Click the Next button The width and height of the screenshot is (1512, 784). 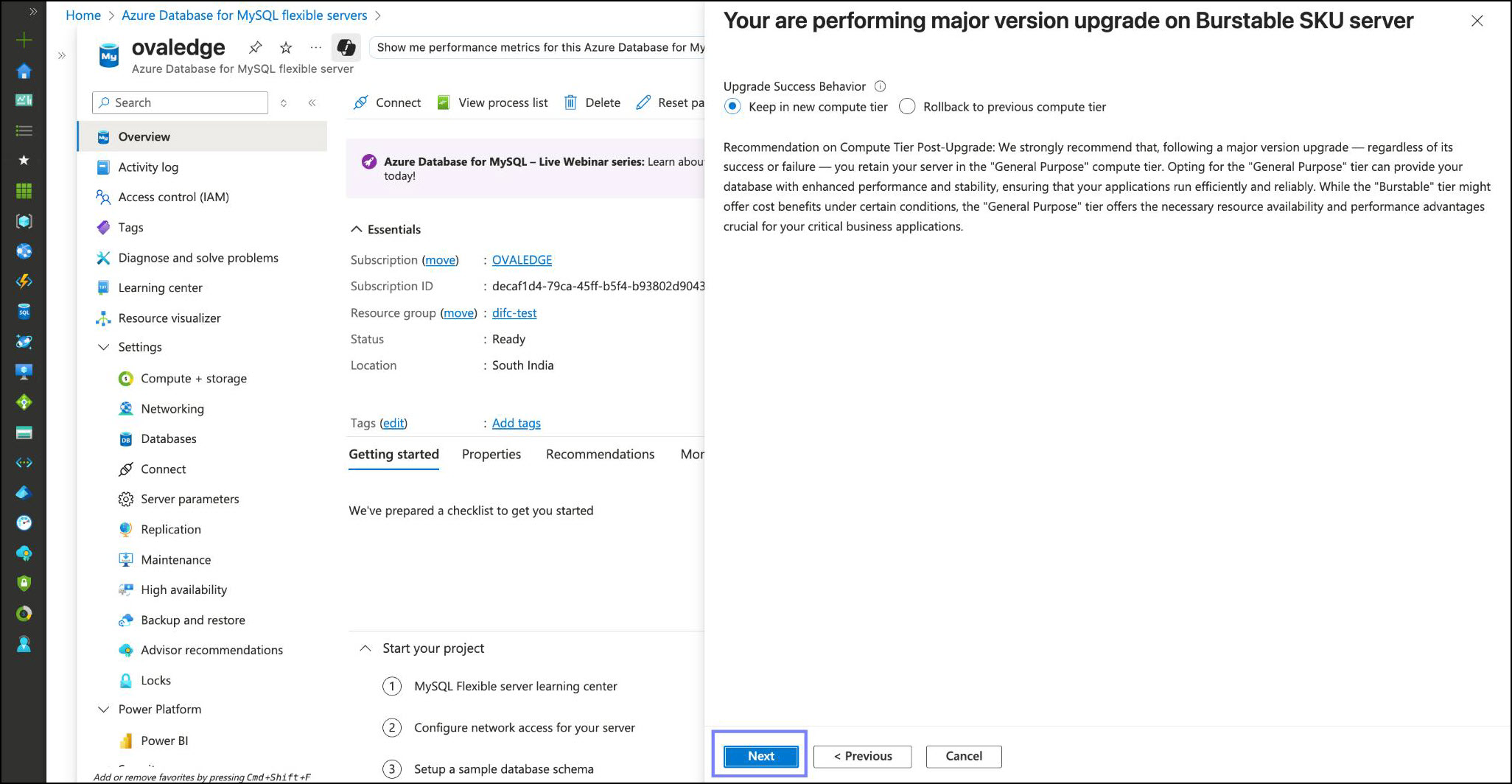[760, 756]
